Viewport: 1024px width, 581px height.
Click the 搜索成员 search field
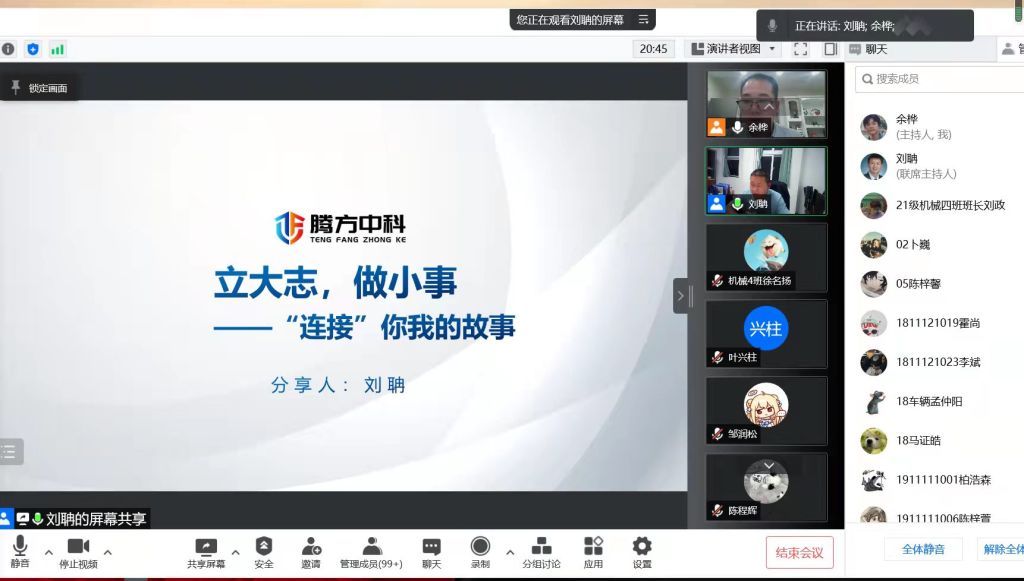click(940, 79)
